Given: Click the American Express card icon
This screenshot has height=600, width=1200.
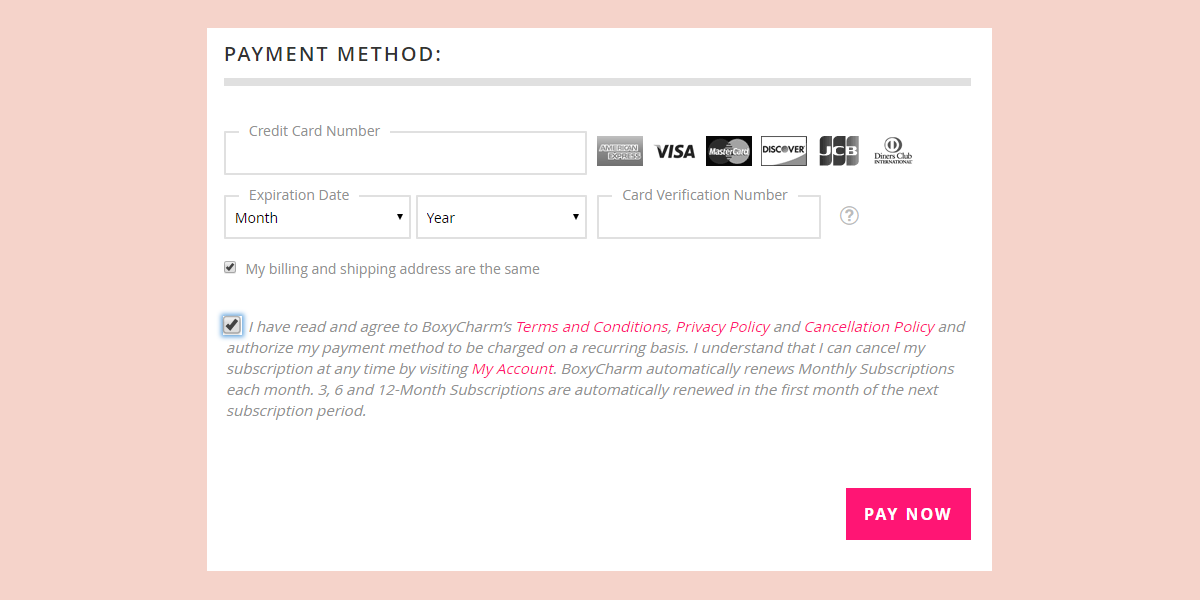Looking at the screenshot, I should [620, 152].
